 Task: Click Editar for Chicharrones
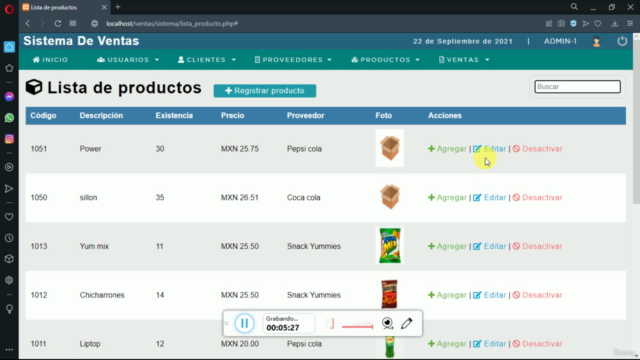pos(489,295)
